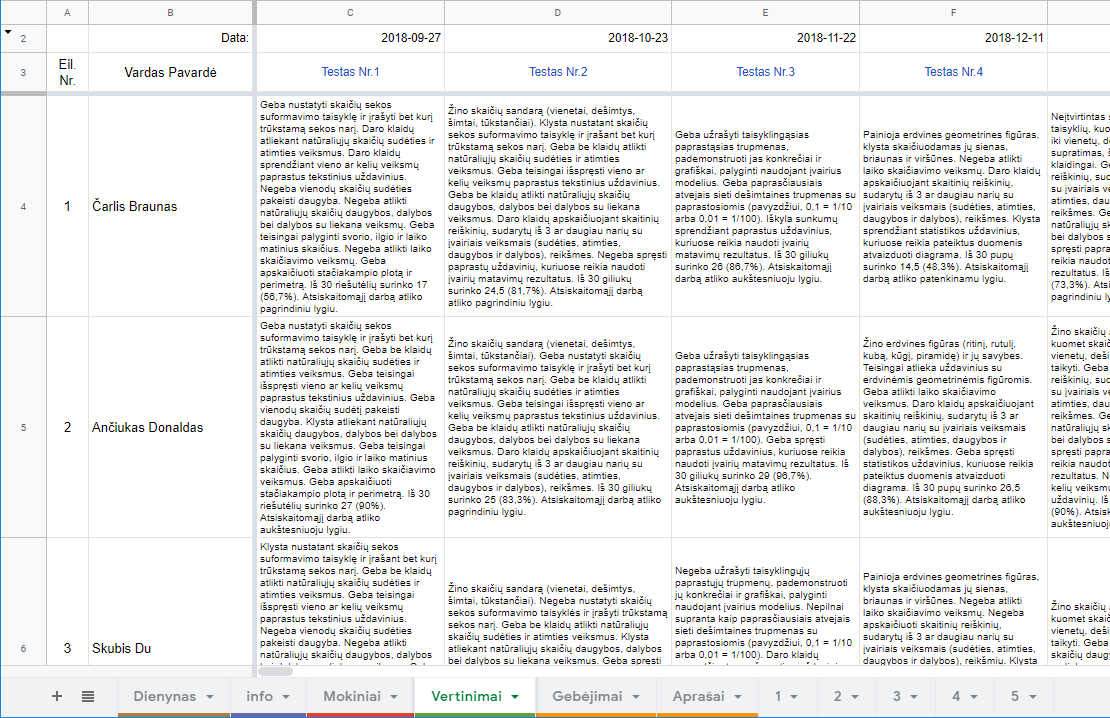
Task: Open sheet tab named 5
Action: pyautogui.click(x=1024, y=696)
